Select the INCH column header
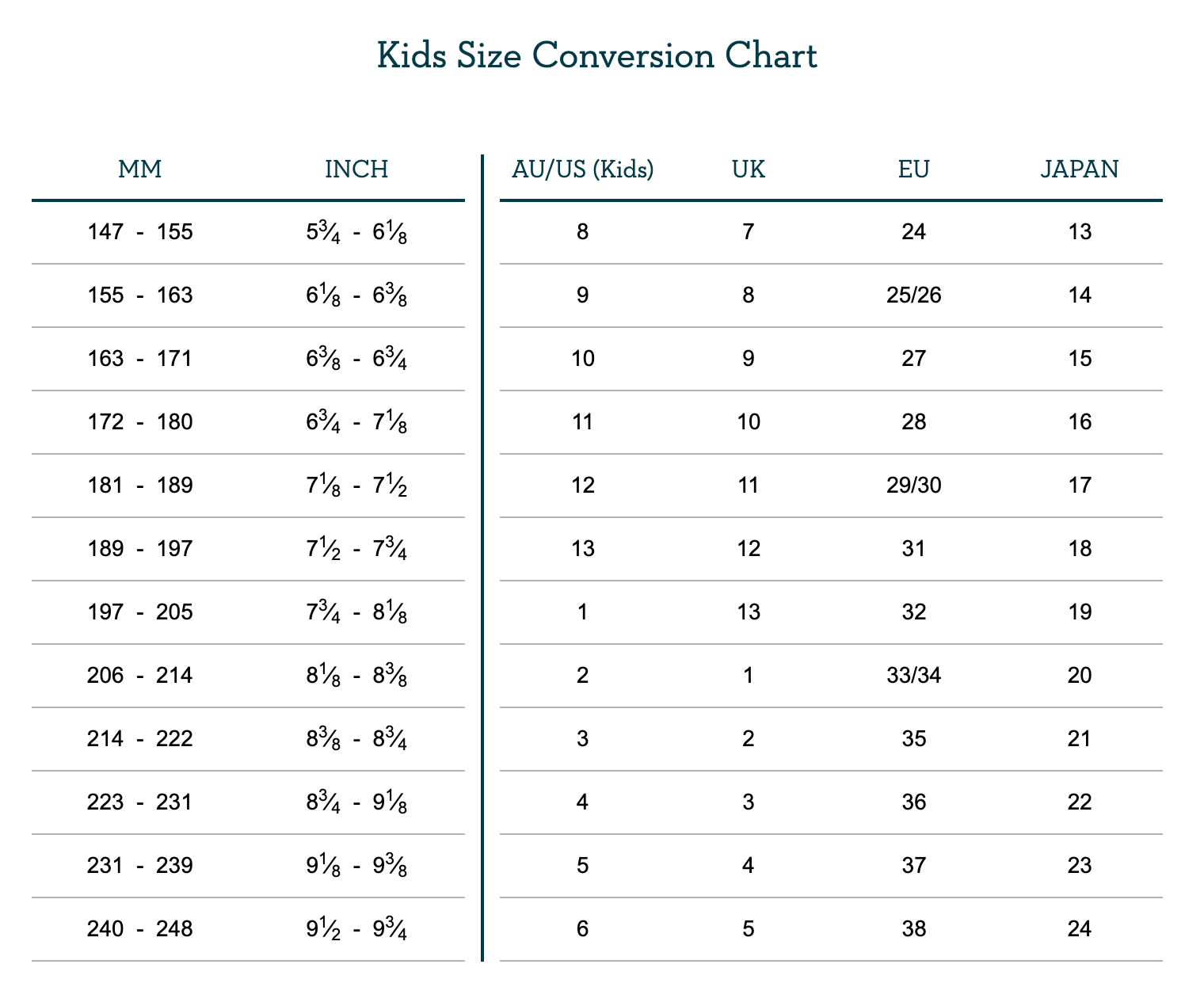Screen dimensions: 1204x987 (x=356, y=170)
